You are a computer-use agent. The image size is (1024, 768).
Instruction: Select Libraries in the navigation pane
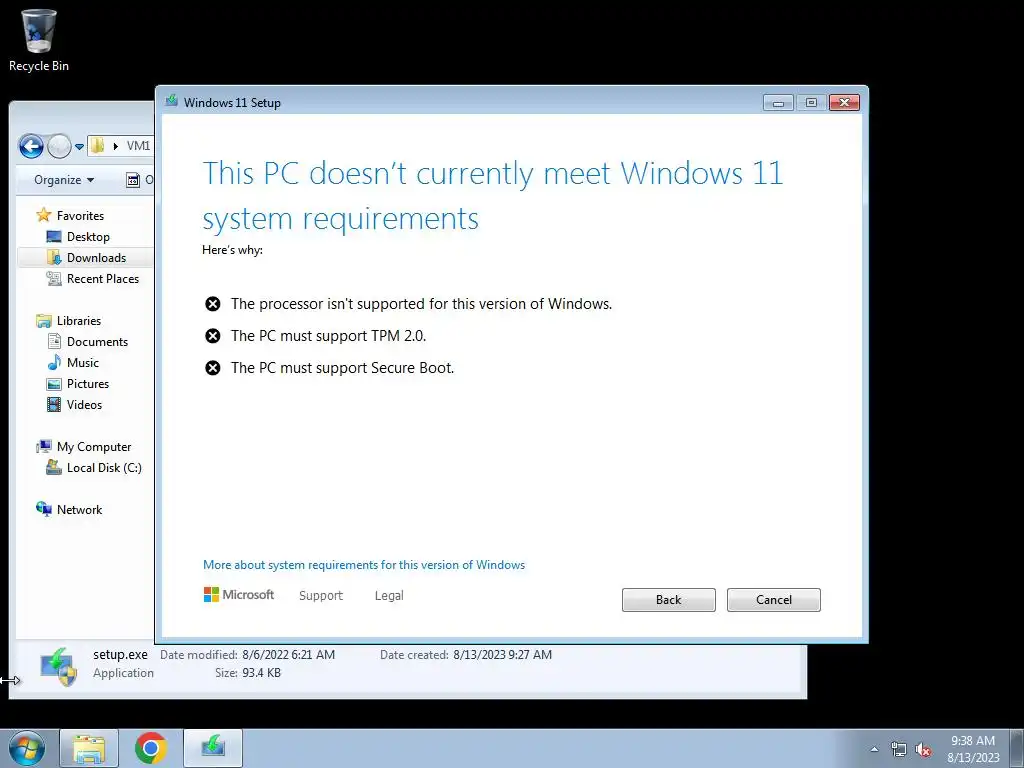tap(78, 321)
